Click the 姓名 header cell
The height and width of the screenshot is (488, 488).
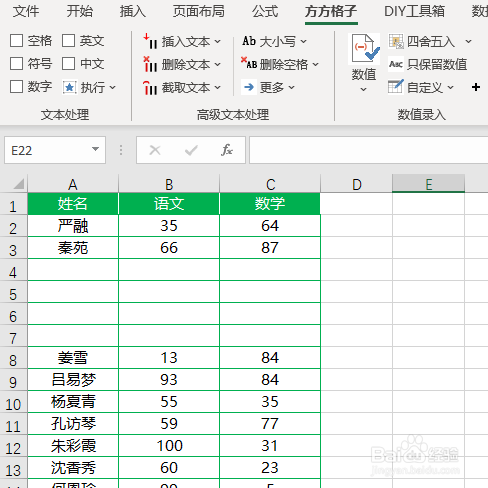point(73,204)
